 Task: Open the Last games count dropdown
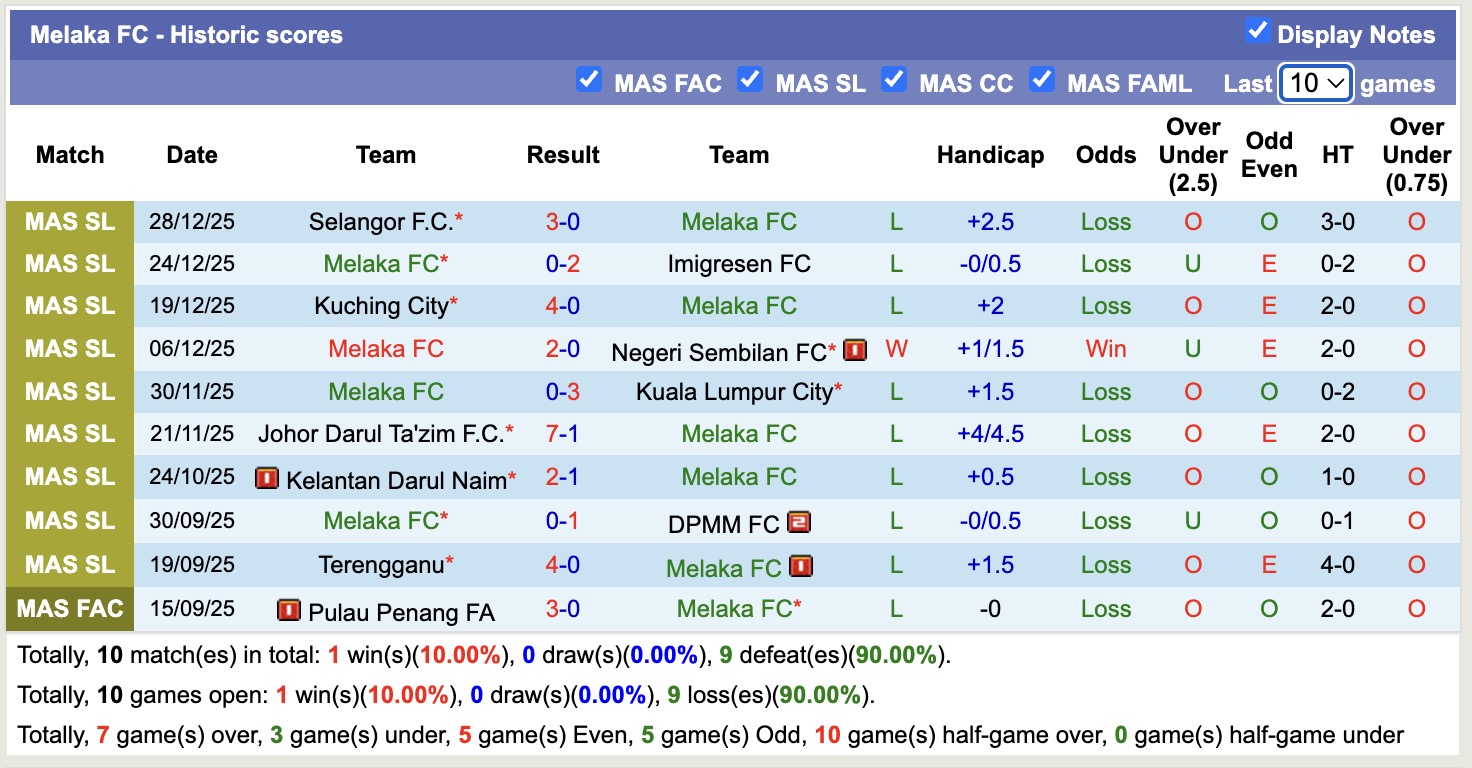tap(1316, 83)
